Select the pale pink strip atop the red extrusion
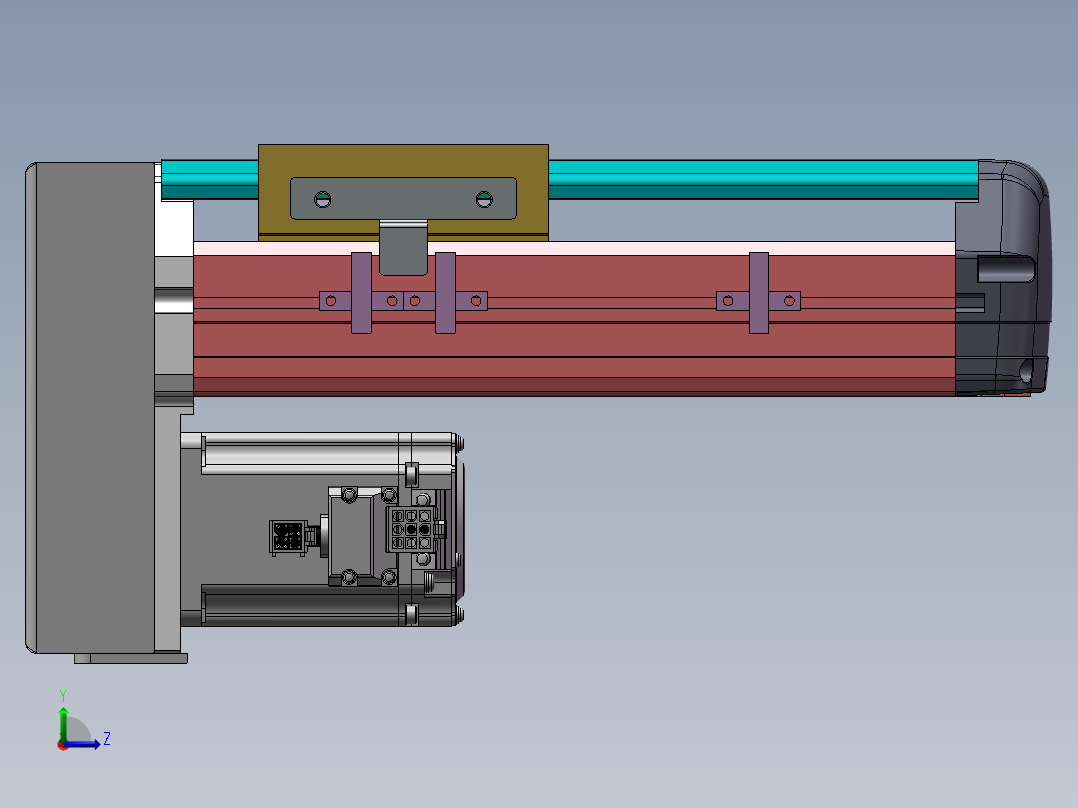The image size is (1078, 808). click(574, 248)
